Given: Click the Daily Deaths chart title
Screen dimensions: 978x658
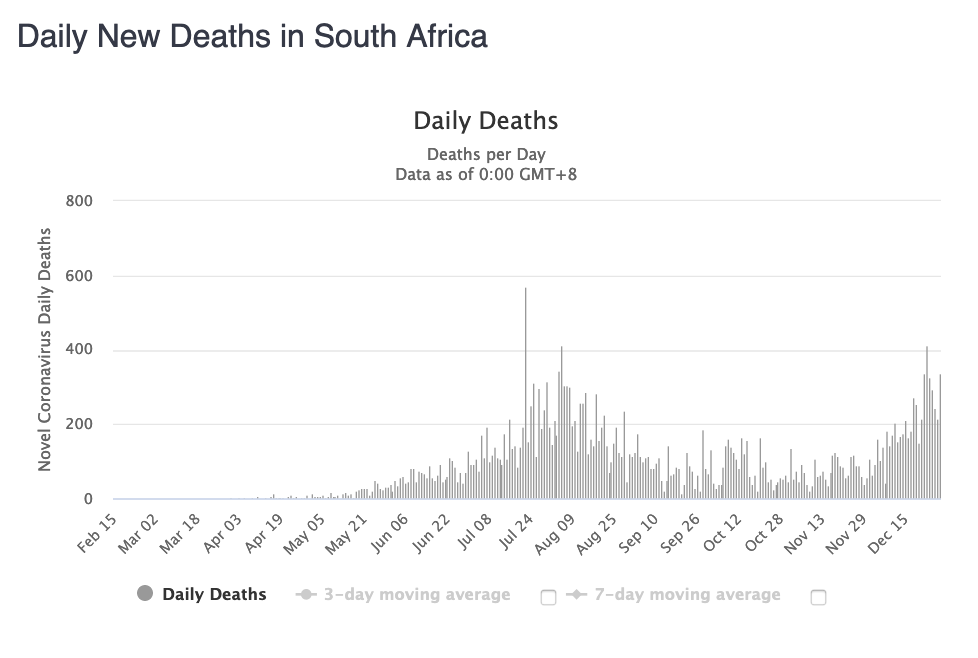Looking at the screenshot, I should pyautogui.click(x=486, y=121).
